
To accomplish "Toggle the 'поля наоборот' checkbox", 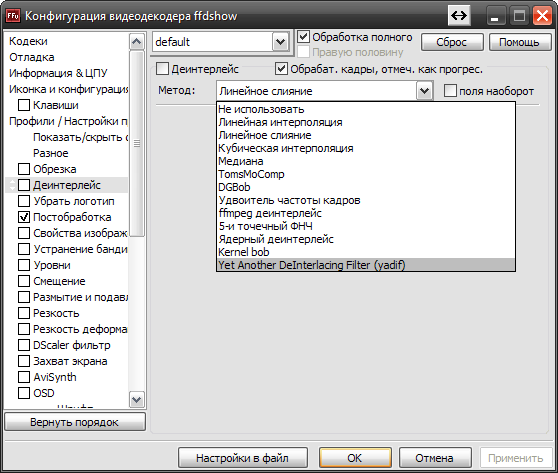I will click(x=450, y=90).
